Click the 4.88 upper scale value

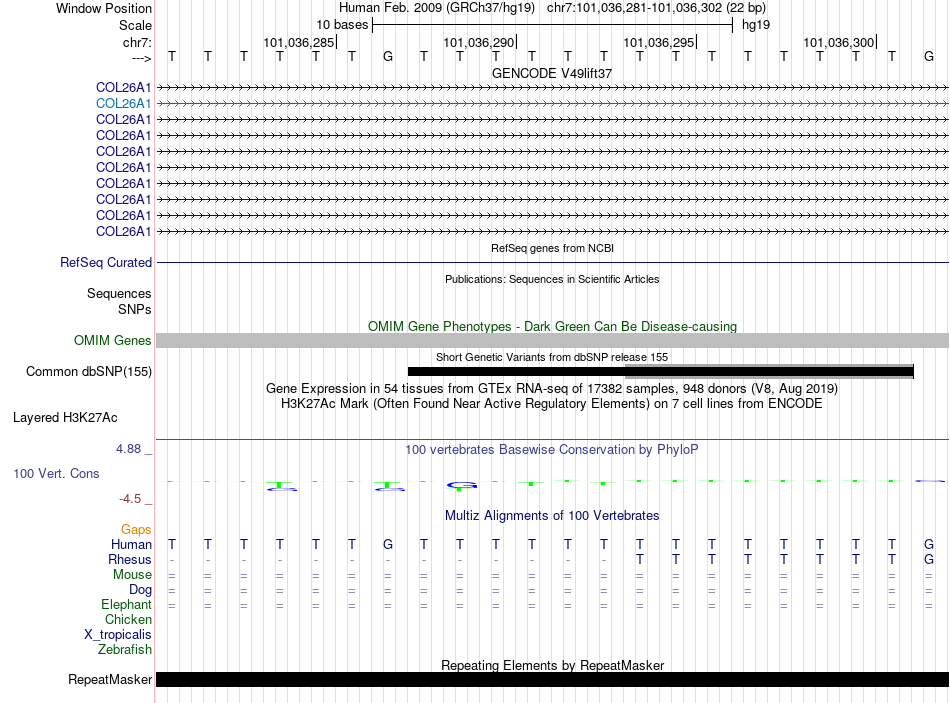[x=128, y=449]
